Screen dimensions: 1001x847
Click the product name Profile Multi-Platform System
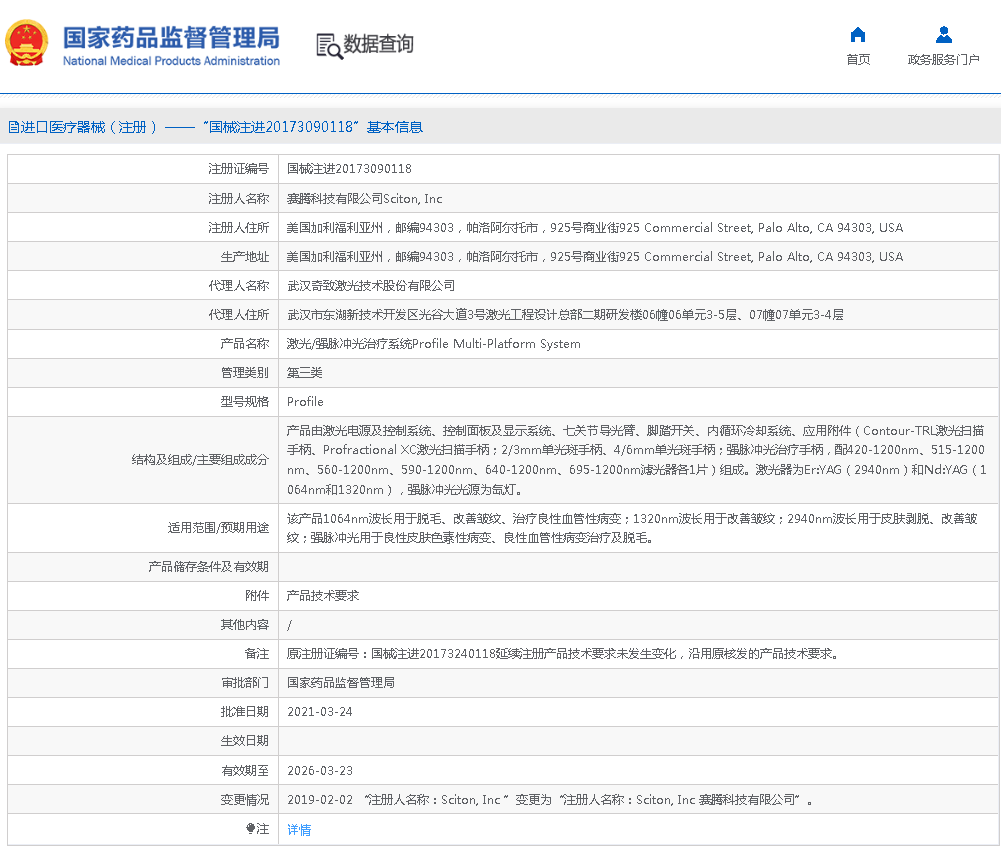point(433,344)
